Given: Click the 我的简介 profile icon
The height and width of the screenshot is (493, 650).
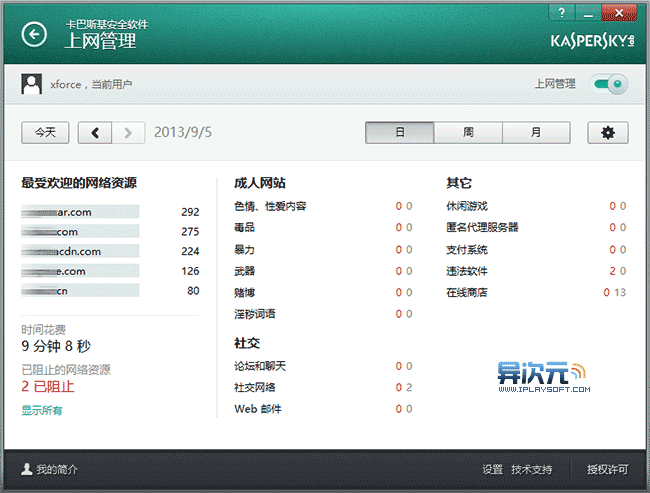Looking at the screenshot, I should (26, 469).
